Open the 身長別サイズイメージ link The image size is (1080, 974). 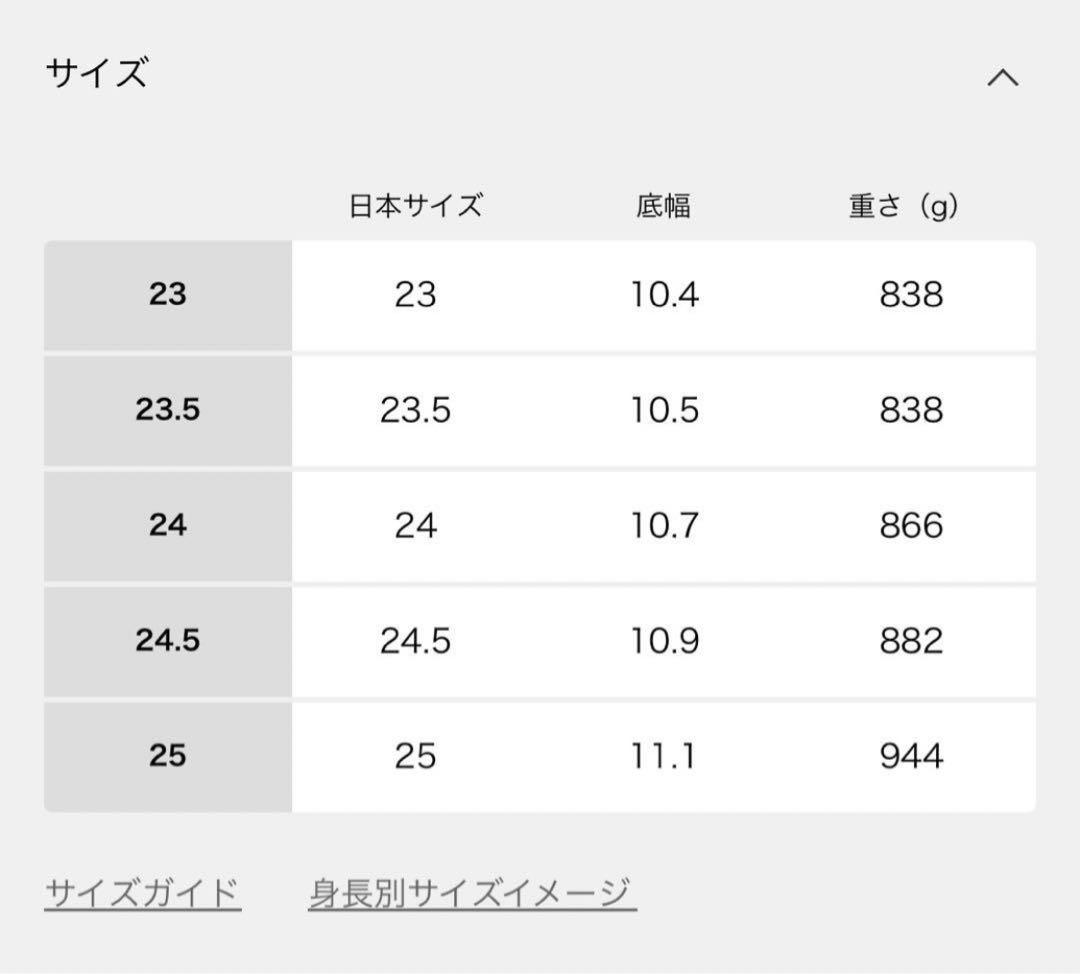pos(472,892)
